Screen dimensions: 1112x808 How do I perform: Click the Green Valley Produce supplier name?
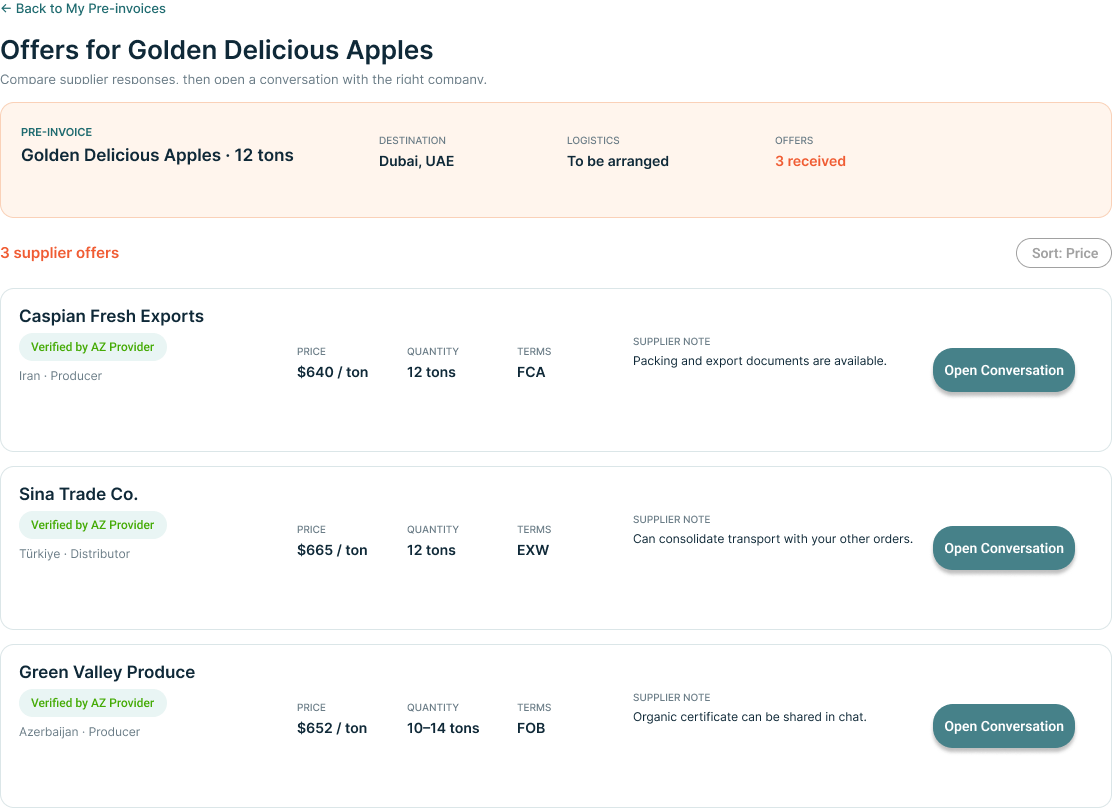coord(107,673)
